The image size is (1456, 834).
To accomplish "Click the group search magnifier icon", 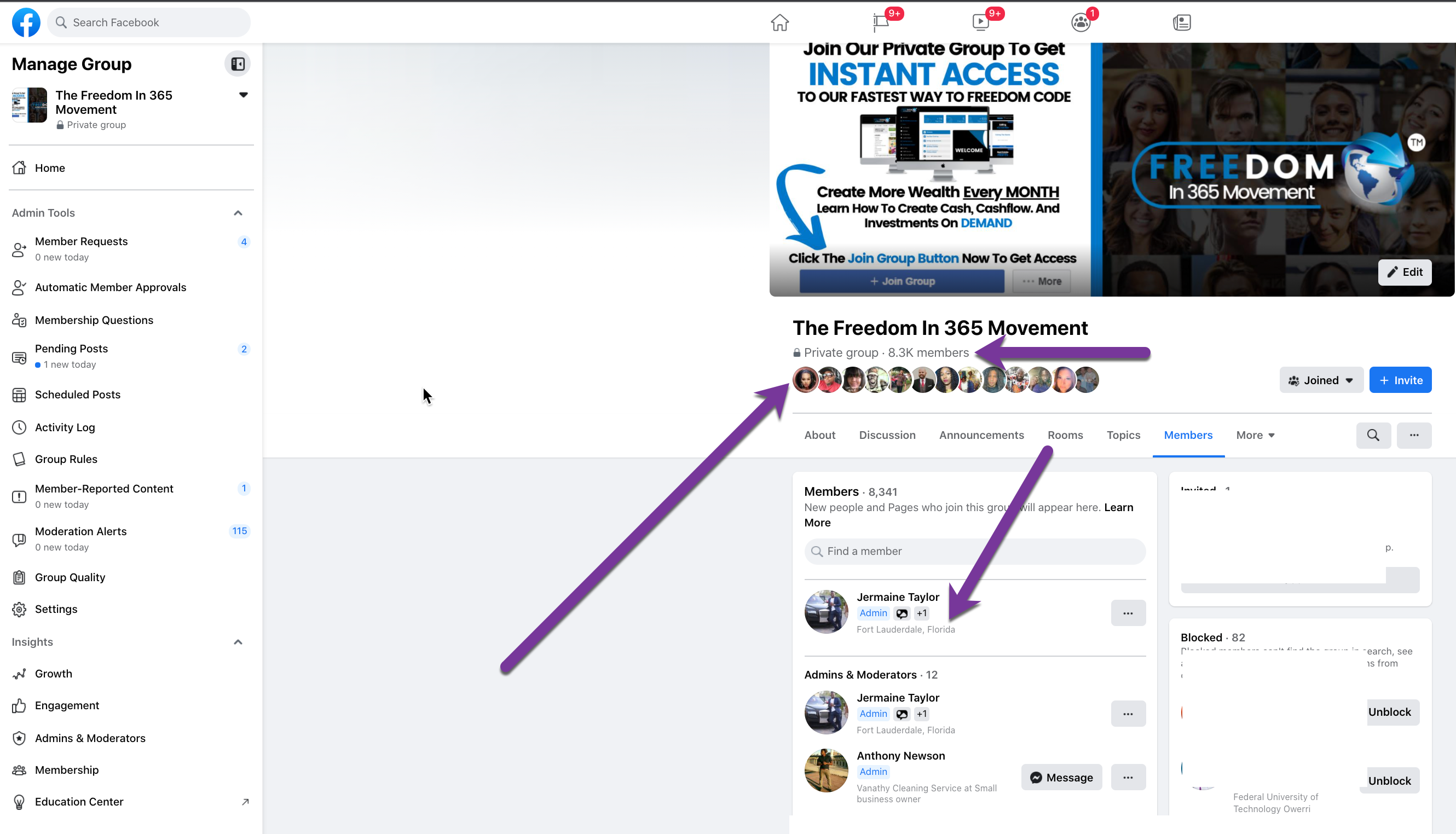I will click(1373, 435).
